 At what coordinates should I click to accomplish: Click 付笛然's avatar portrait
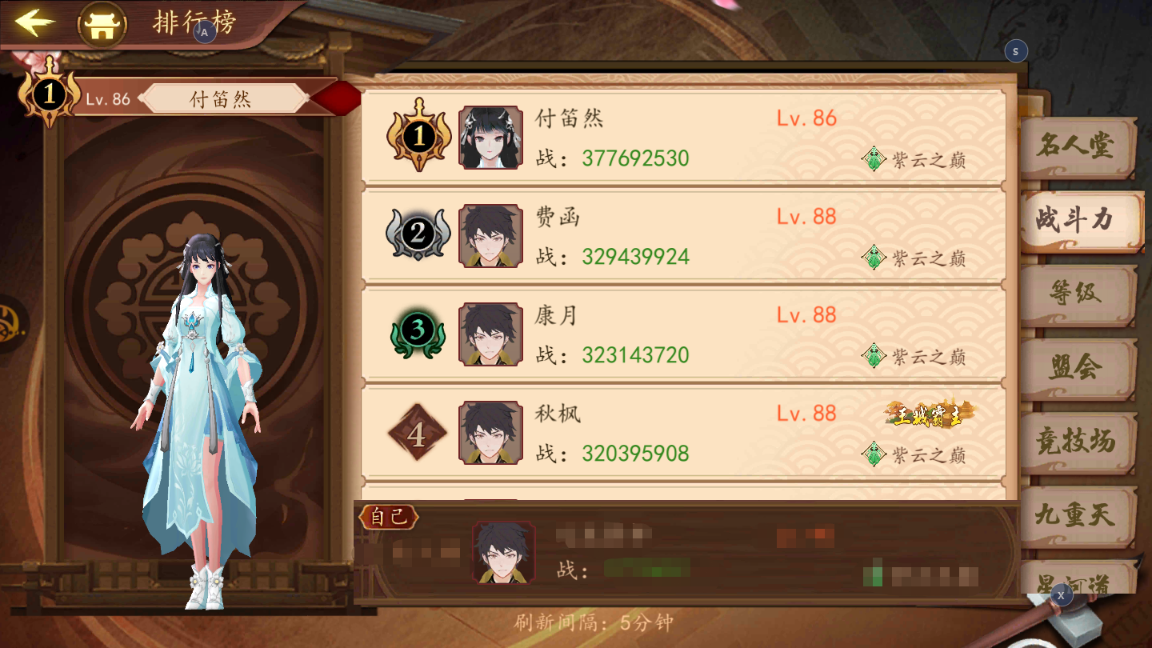tap(490, 137)
